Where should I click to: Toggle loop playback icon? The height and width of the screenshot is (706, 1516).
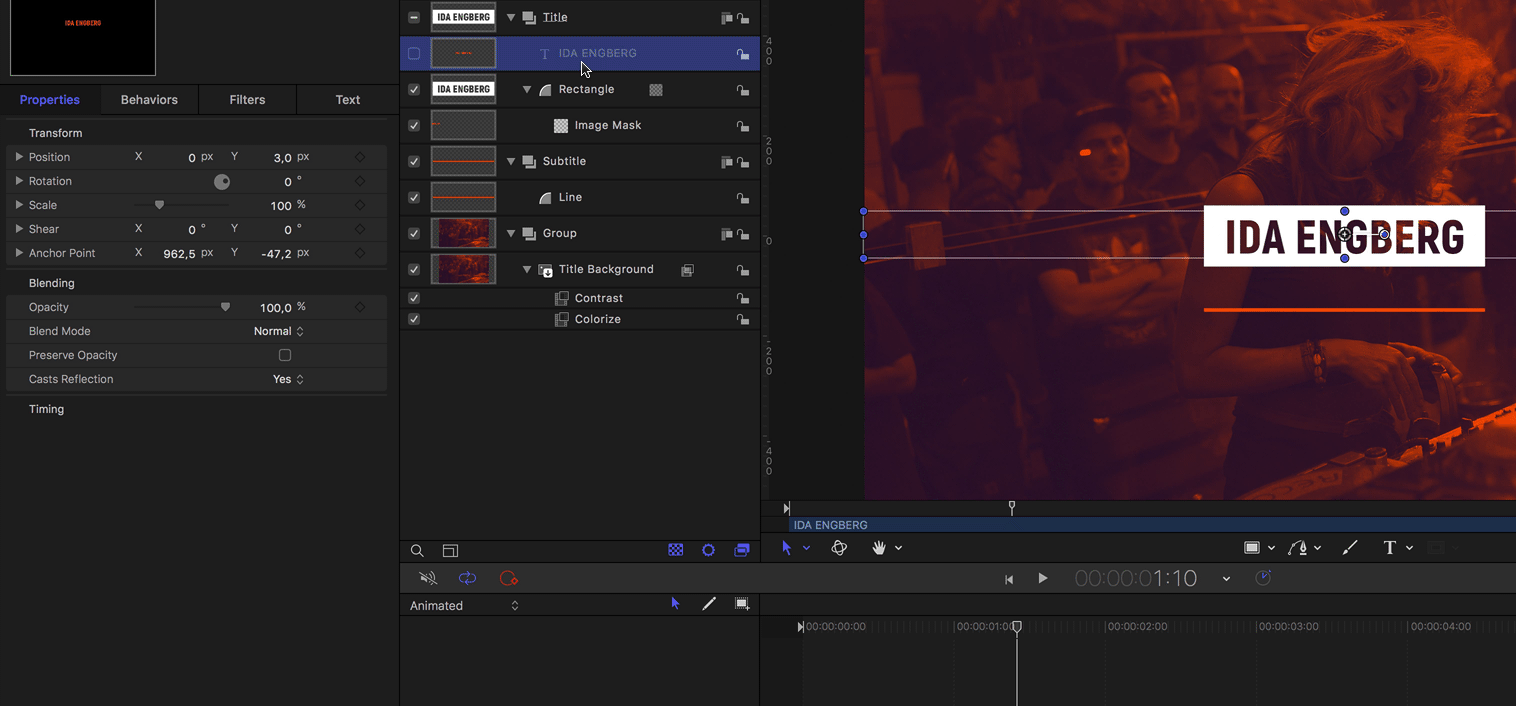(467, 578)
